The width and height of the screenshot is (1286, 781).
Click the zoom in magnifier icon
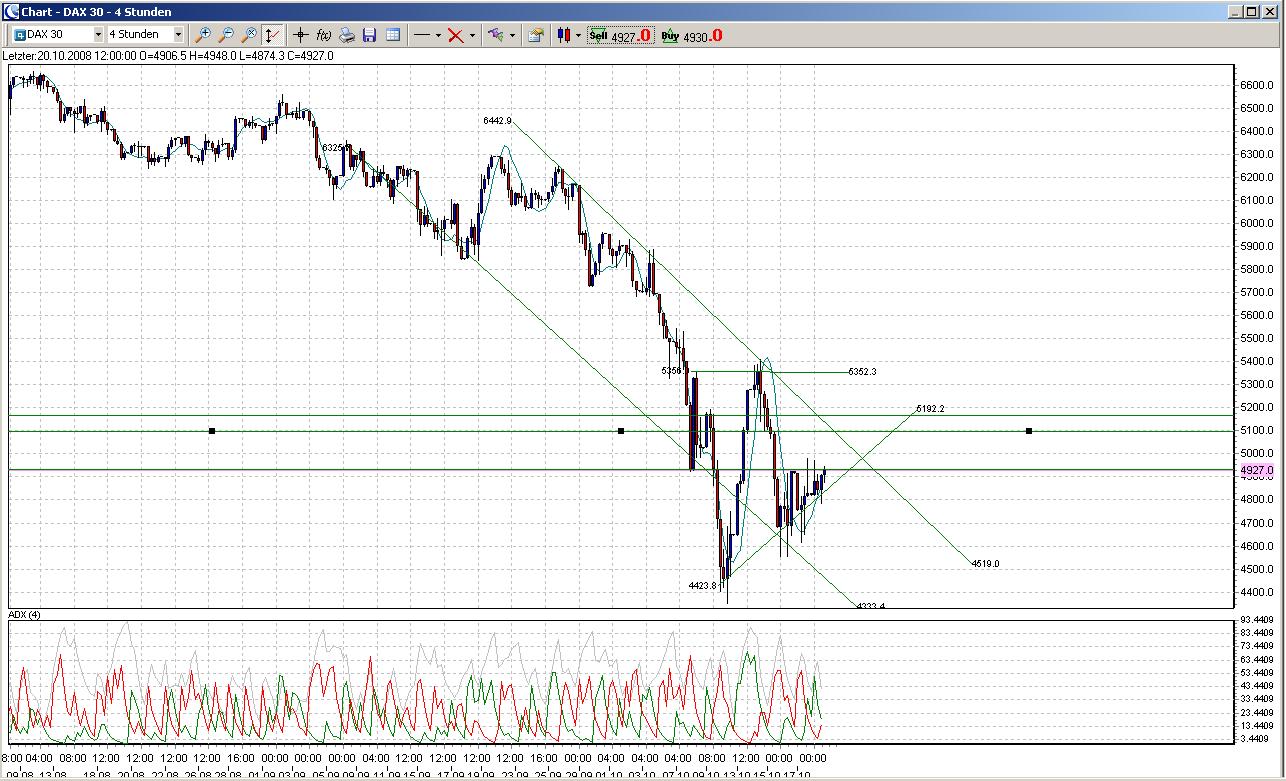point(204,35)
